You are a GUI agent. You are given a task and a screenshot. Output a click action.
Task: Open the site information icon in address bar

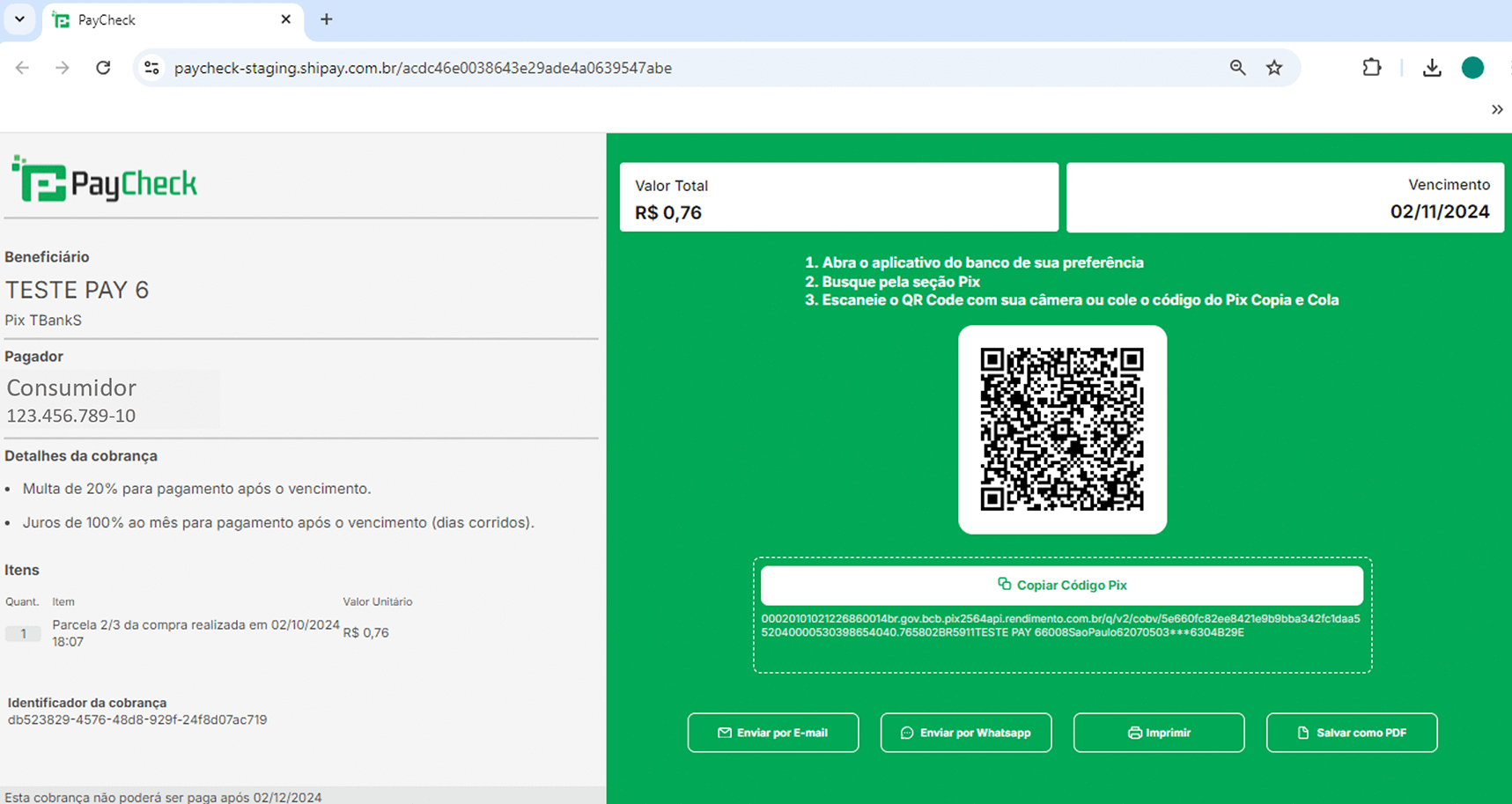(x=151, y=68)
